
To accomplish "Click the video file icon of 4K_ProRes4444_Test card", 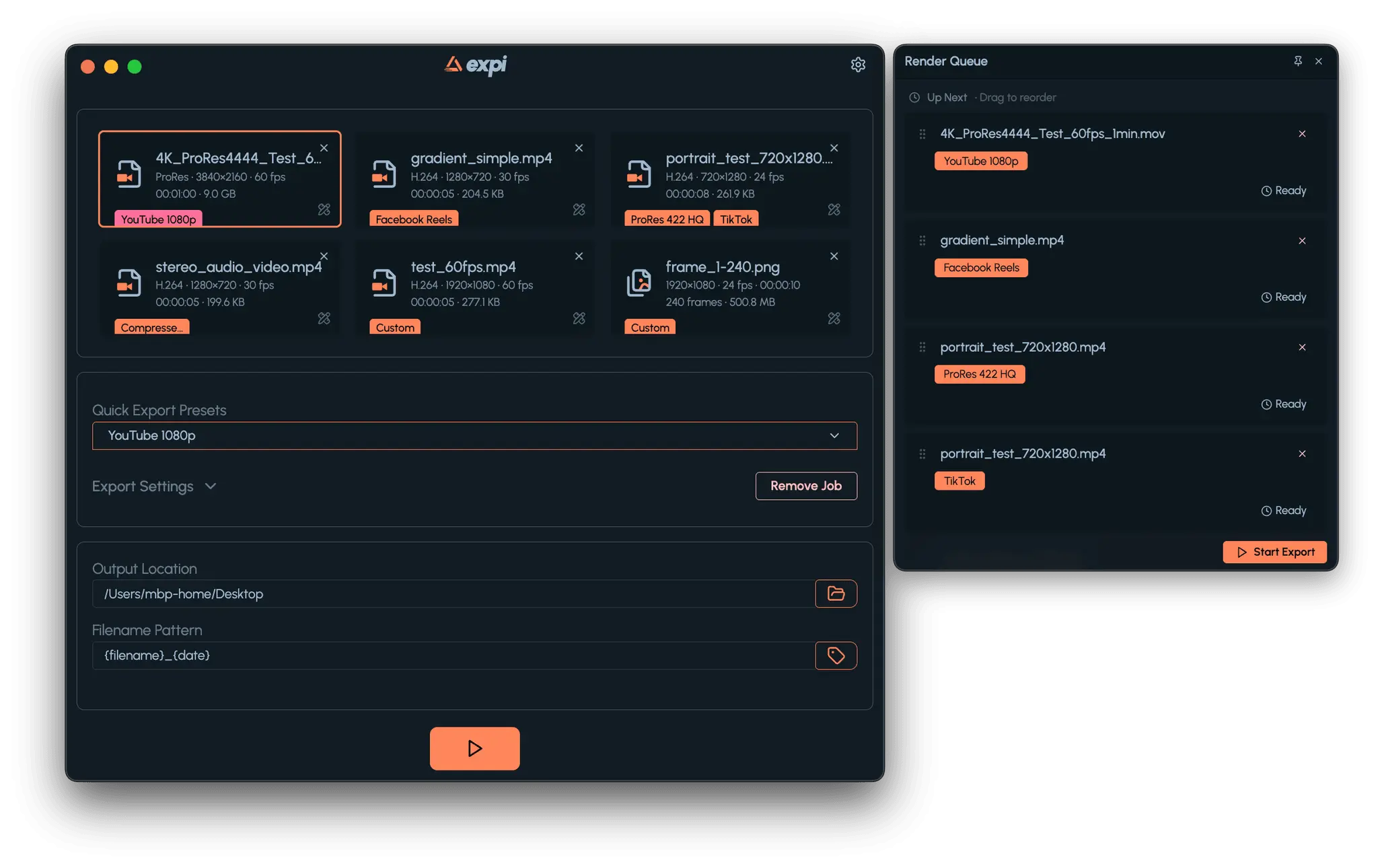I will coord(129,174).
